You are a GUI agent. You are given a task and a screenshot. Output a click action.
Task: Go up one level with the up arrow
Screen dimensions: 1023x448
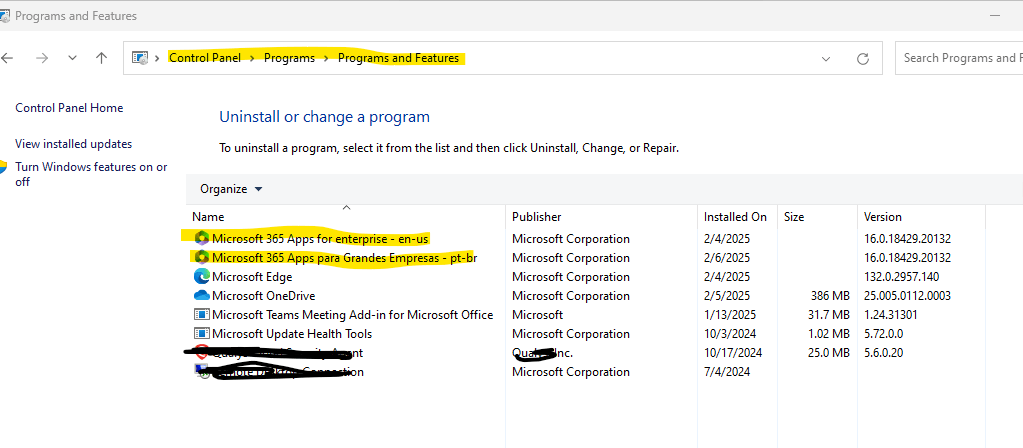101,58
